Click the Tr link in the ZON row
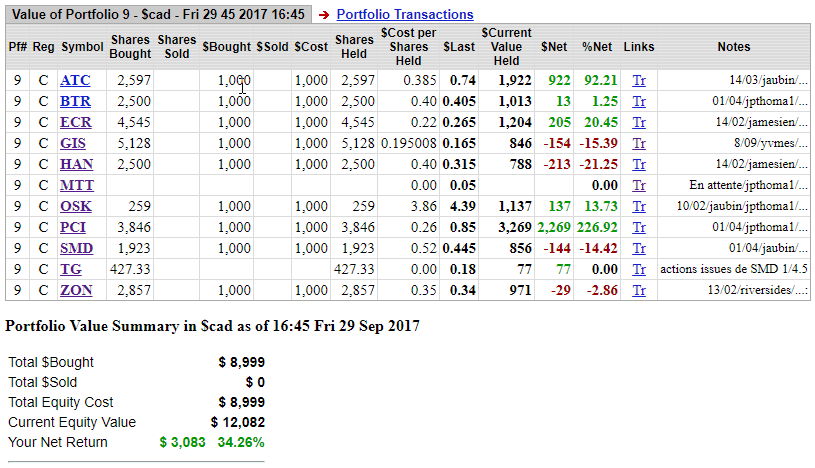The image size is (815, 468). [639, 290]
